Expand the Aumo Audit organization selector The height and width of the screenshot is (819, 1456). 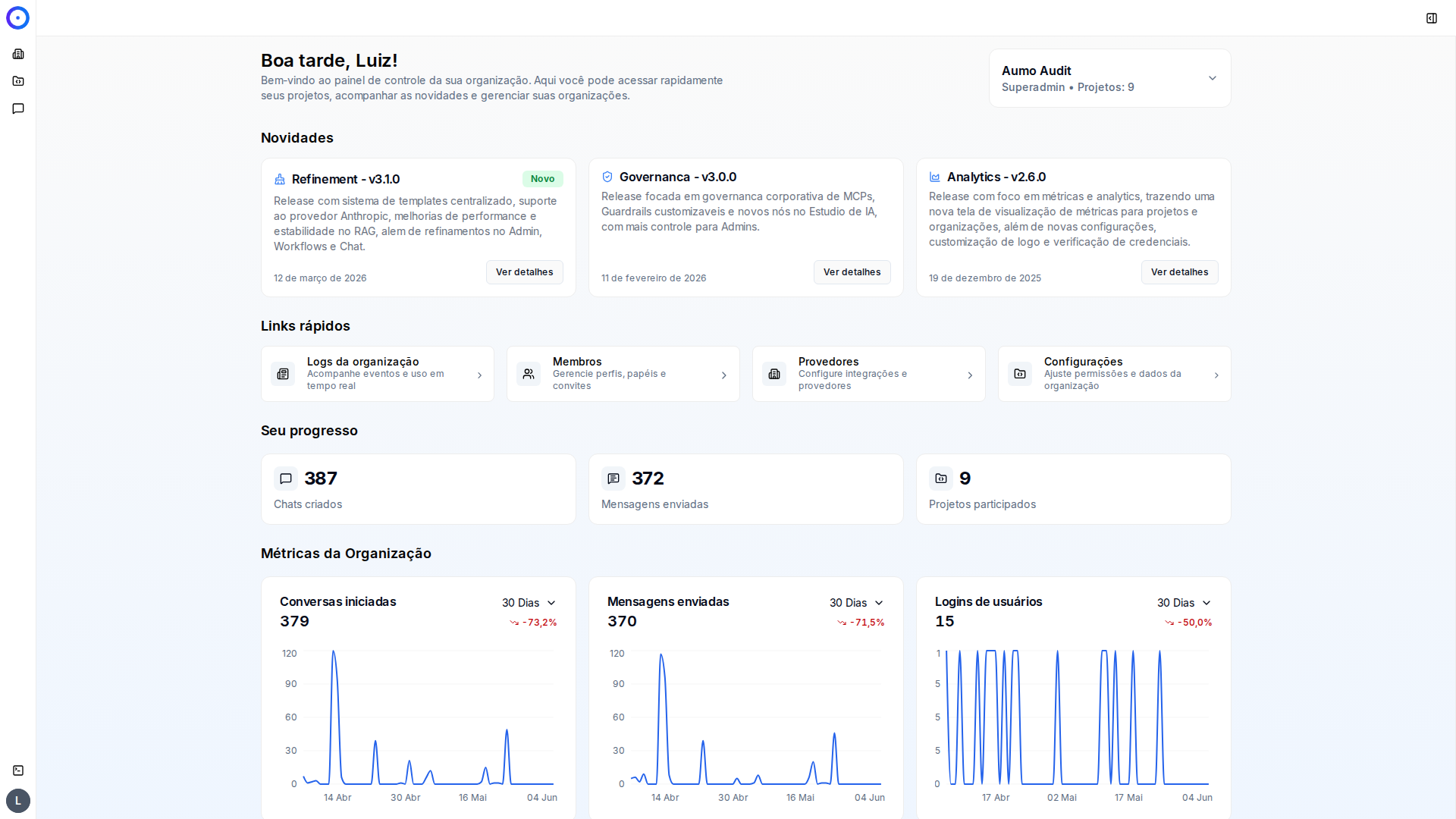[x=1110, y=78]
